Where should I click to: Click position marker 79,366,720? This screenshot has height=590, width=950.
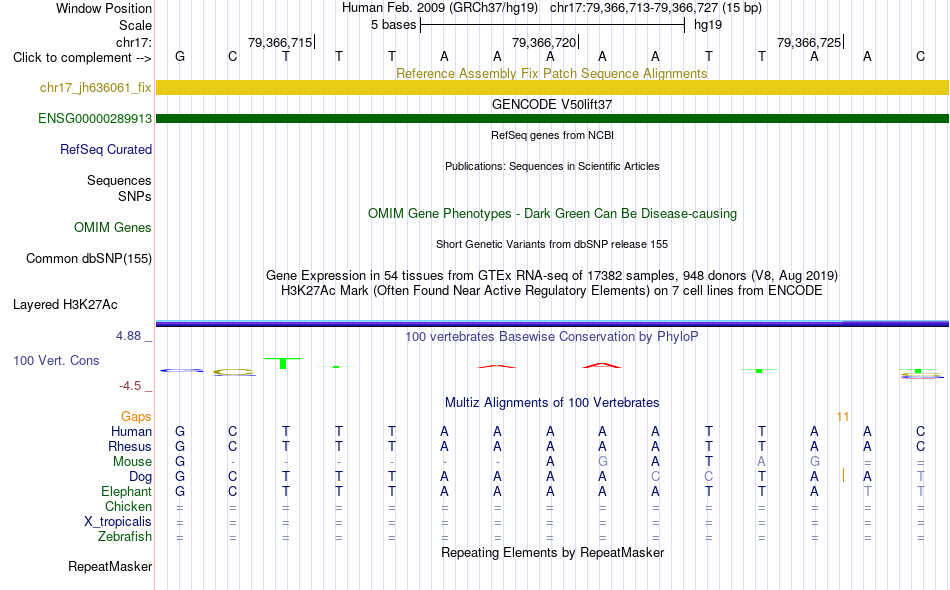point(545,42)
